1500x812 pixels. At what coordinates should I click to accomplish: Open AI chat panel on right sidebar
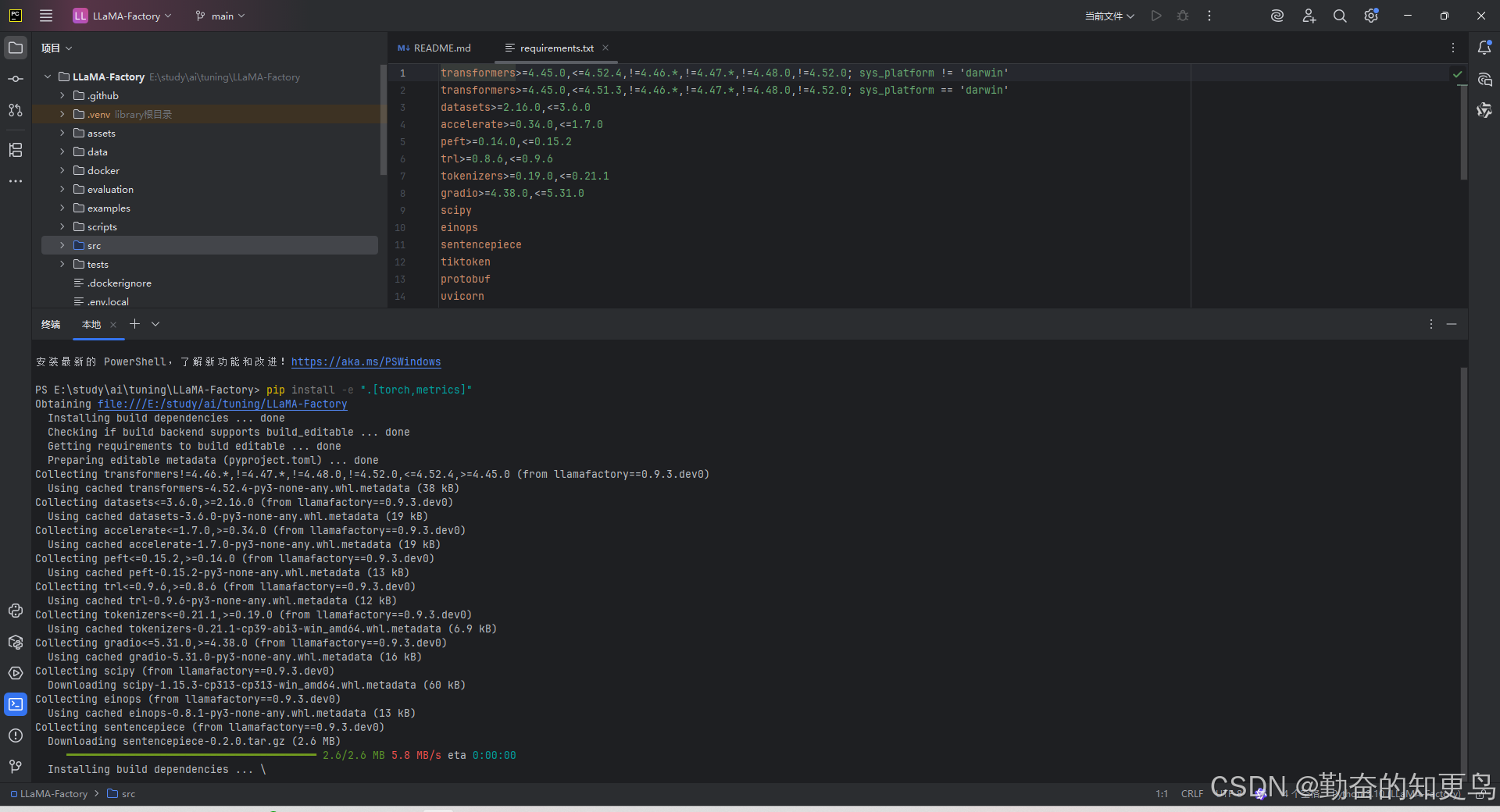(x=1484, y=79)
